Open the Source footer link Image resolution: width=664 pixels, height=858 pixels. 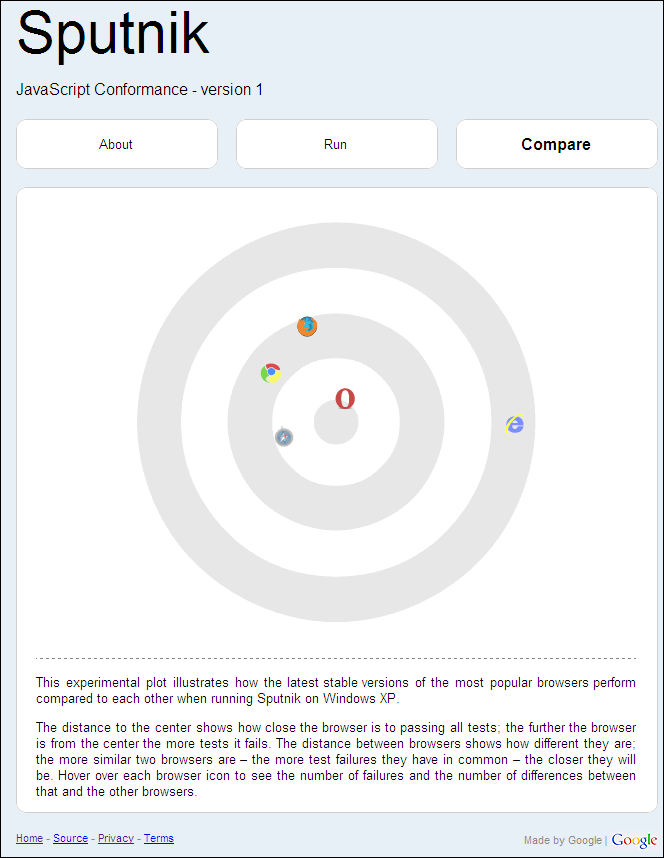click(x=71, y=838)
